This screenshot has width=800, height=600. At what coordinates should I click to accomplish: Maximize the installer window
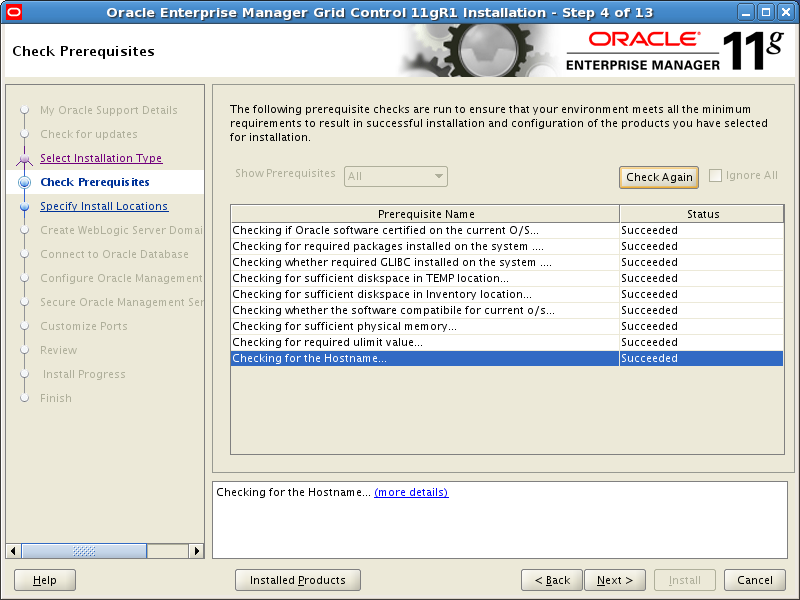pos(766,12)
